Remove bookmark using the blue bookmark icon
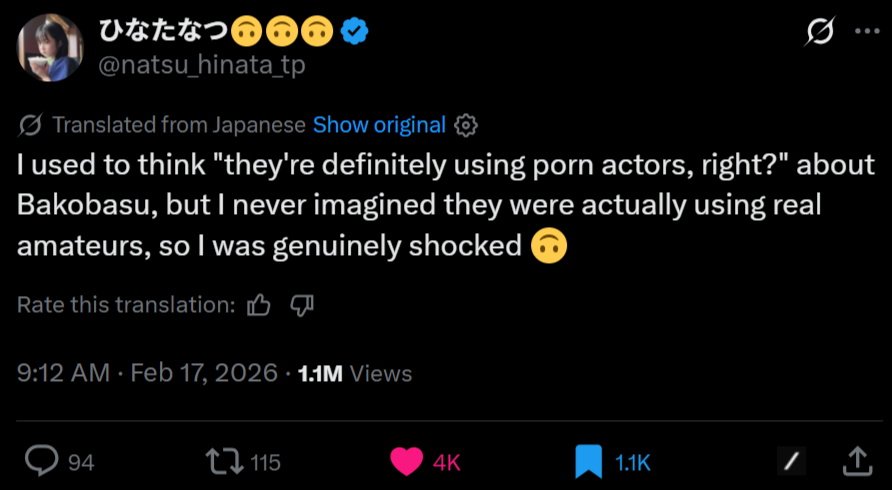 pos(588,461)
